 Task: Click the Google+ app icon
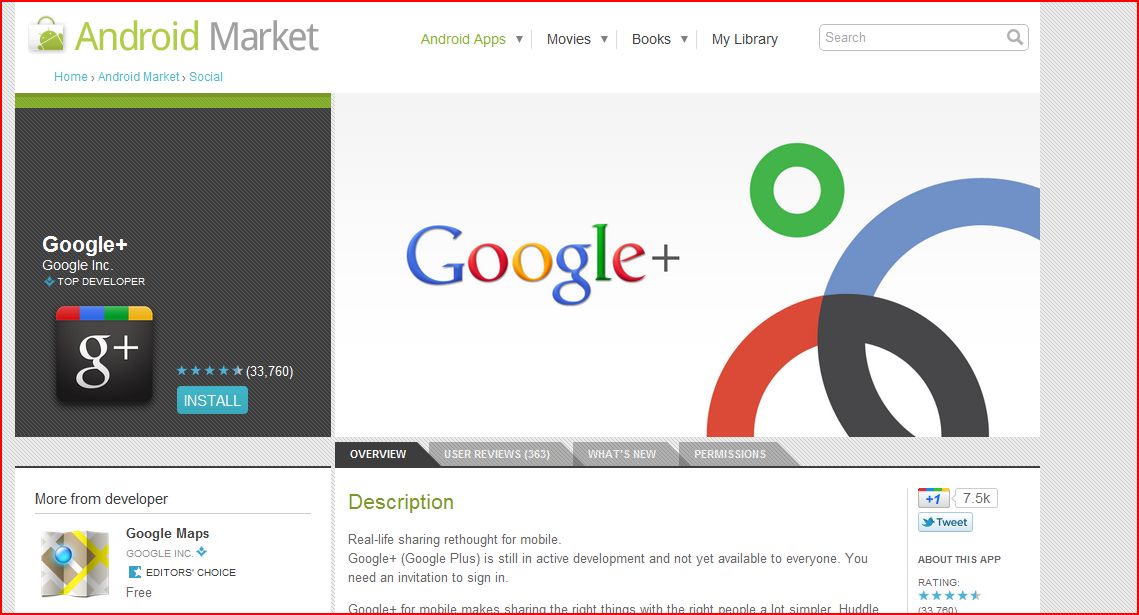(105, 354)
